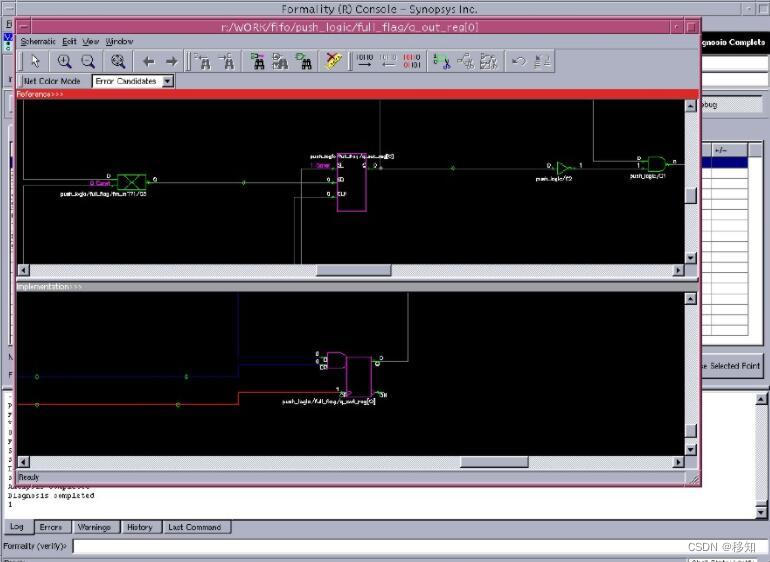Click the Reference pane header bar
This screenshot has width=770, height=562.
pyautogui.click(x=358, y=94)
